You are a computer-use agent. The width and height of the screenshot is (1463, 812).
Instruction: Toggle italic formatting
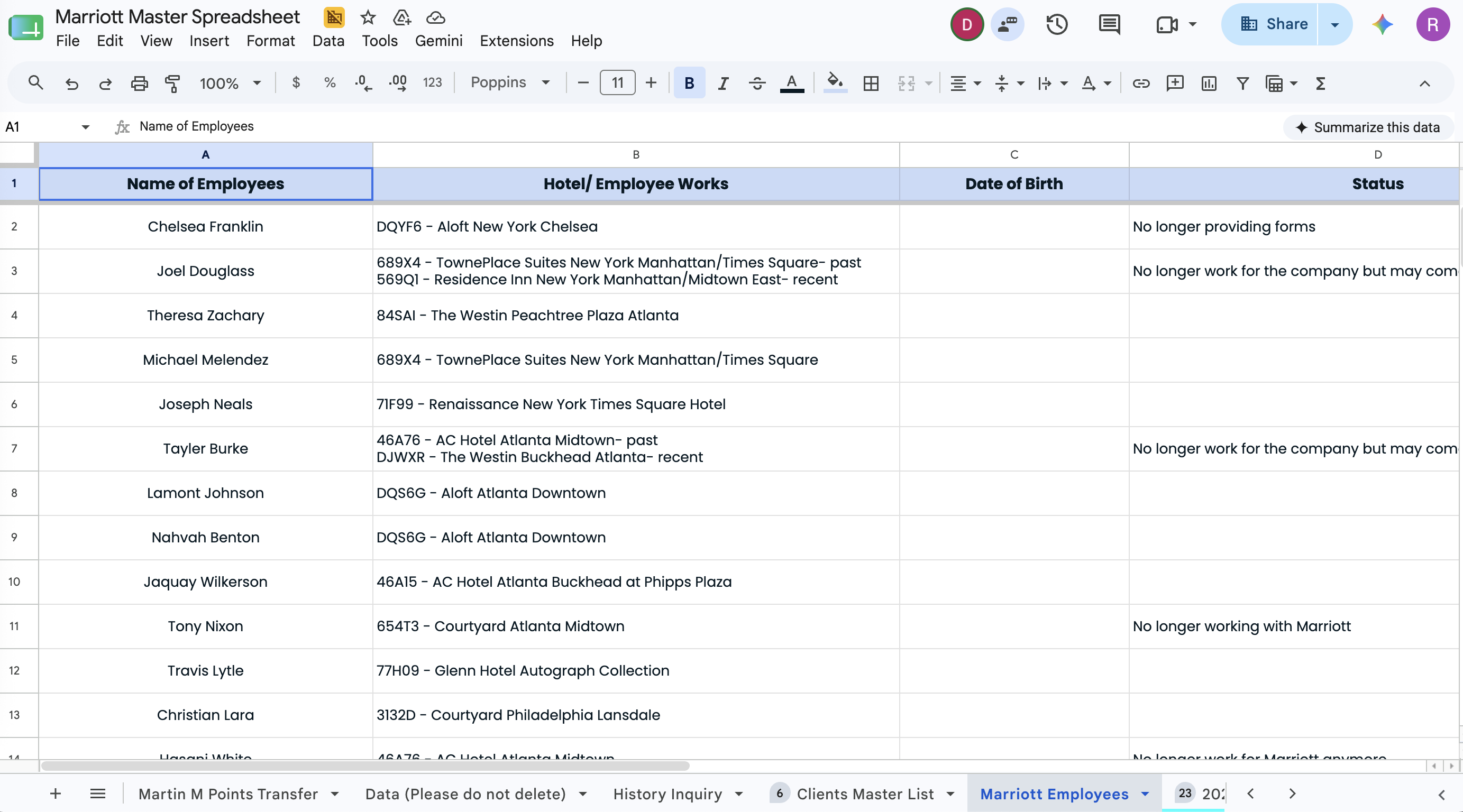coord(723,84)
